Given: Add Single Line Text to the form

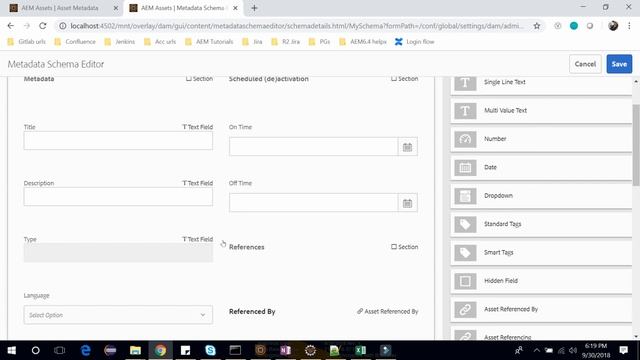Looking at the screenshot, I should [x=541, y=84].
